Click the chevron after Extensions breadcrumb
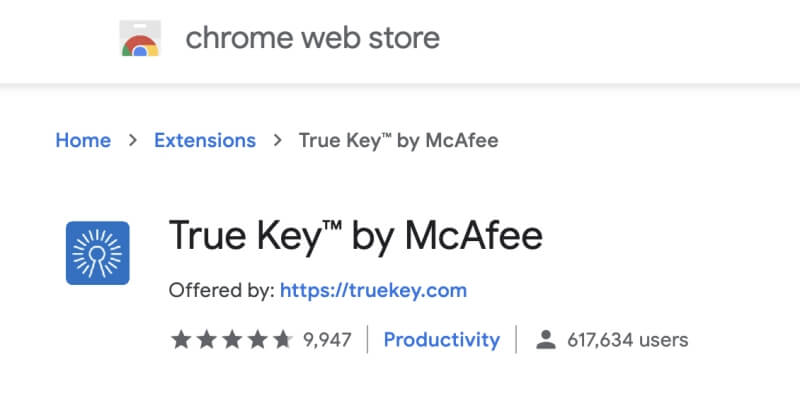The width and height of the screenshot is (800, 403). pos(278,140)
